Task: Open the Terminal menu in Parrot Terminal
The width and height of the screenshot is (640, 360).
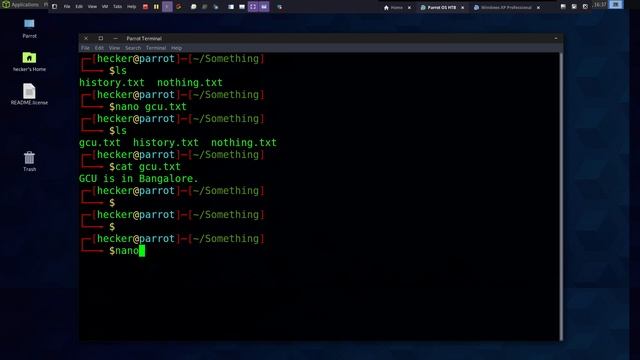Action: [x=156, y=48]
